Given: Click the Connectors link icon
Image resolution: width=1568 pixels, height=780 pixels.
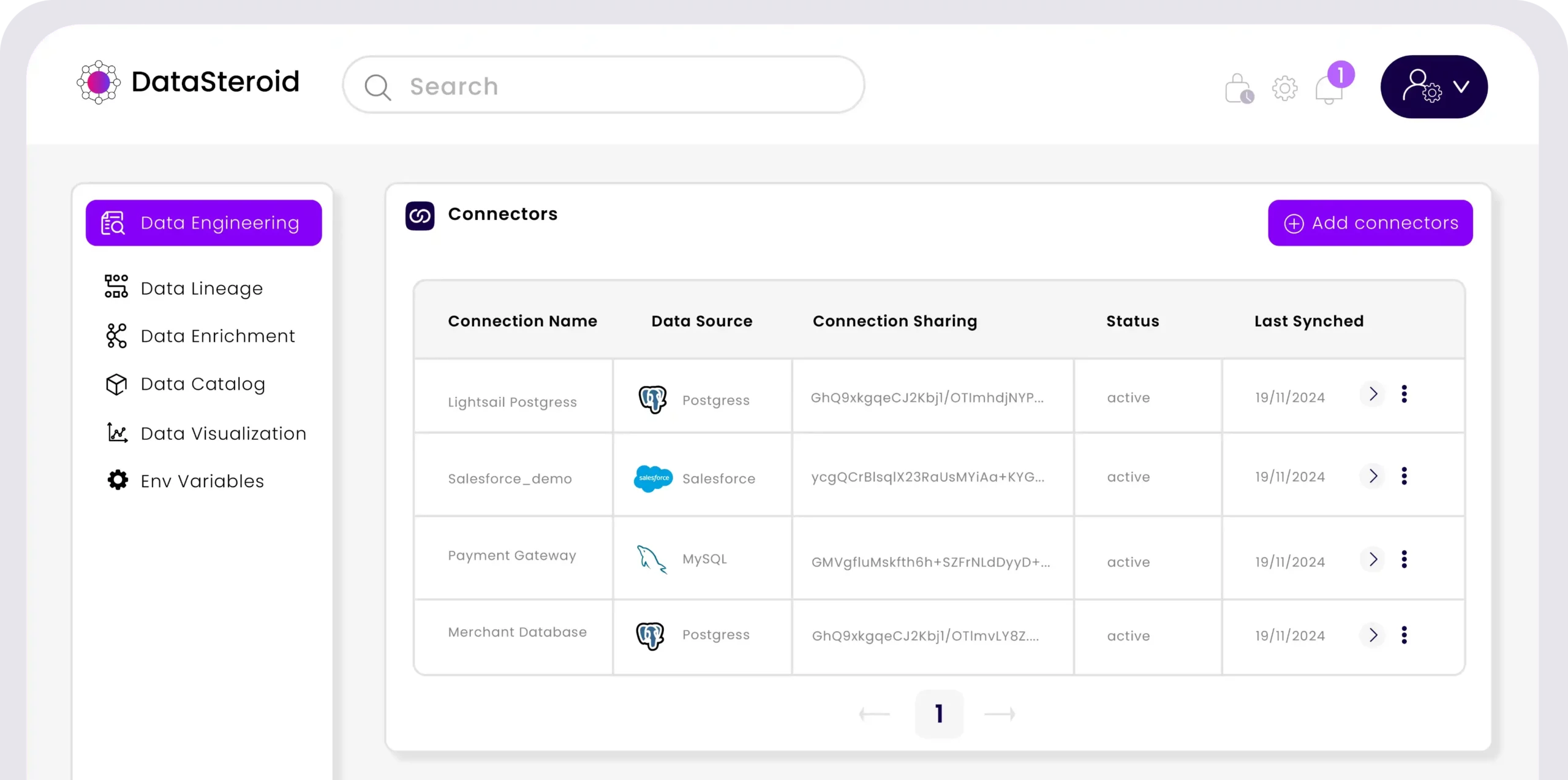Looking at the screenshot, I should pyautogui.click(x=420, y=216).
